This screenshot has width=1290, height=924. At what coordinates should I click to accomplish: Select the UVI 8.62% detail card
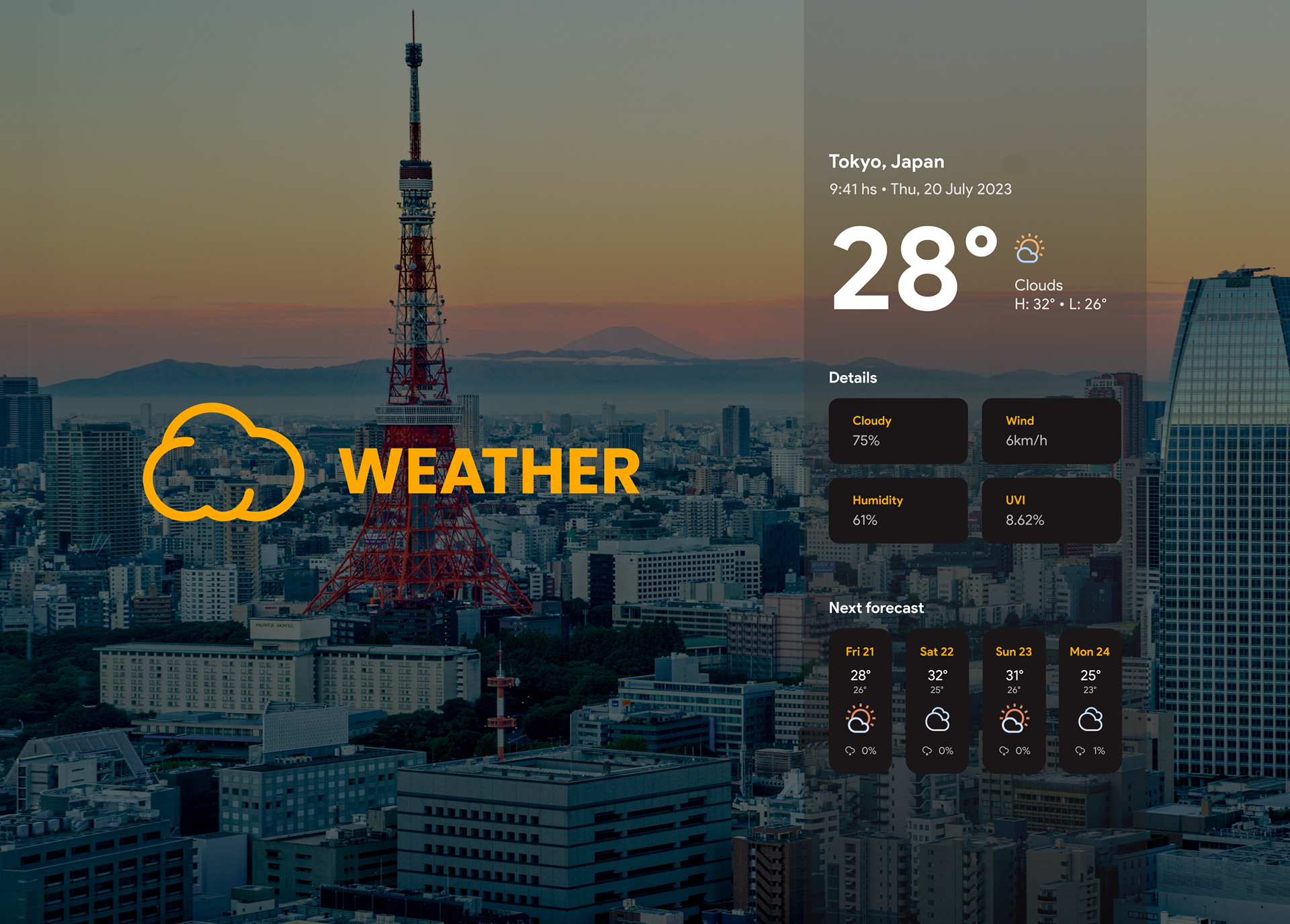(1051, 510)
